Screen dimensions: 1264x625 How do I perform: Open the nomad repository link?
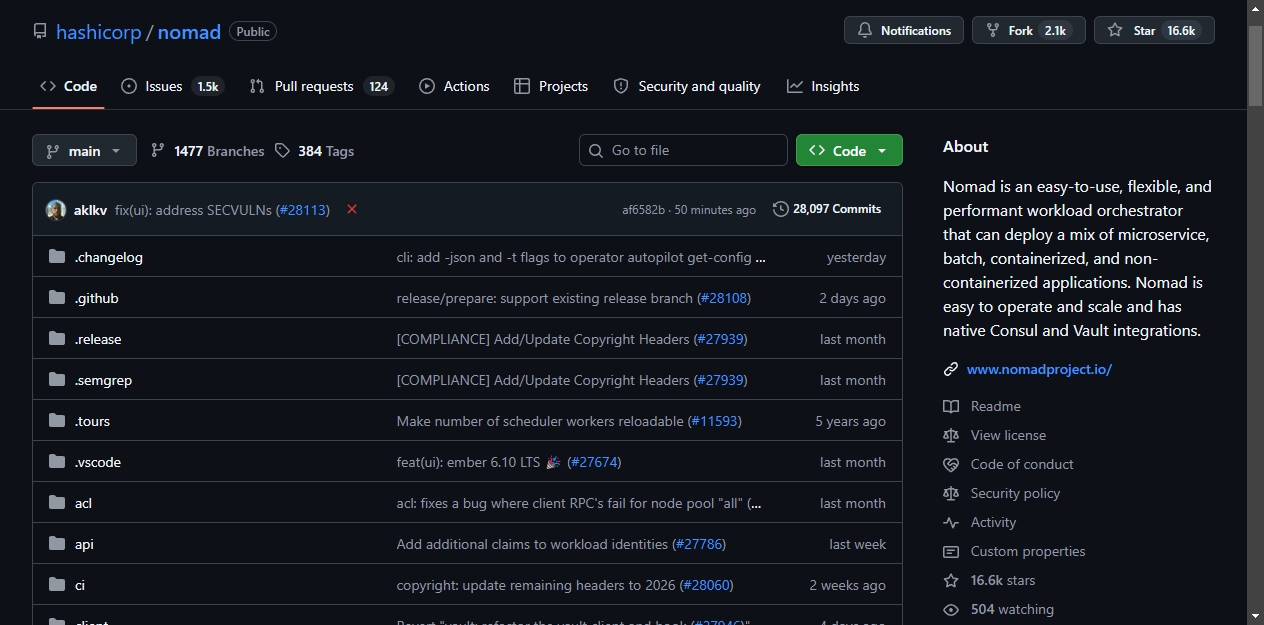pyautogui.click(x=189, y=32)
